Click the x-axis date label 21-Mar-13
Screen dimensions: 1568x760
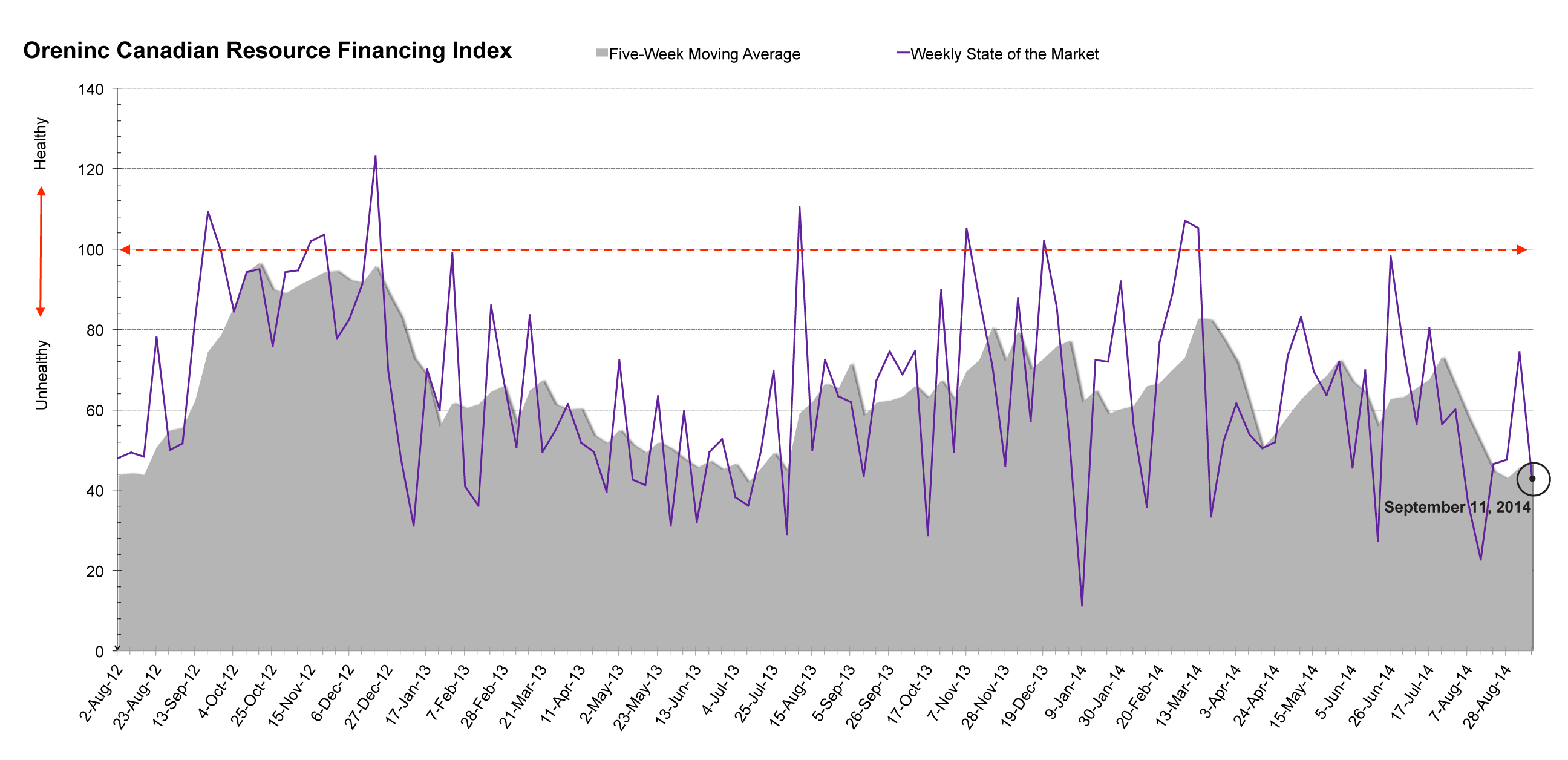click(x=523, y=696)
